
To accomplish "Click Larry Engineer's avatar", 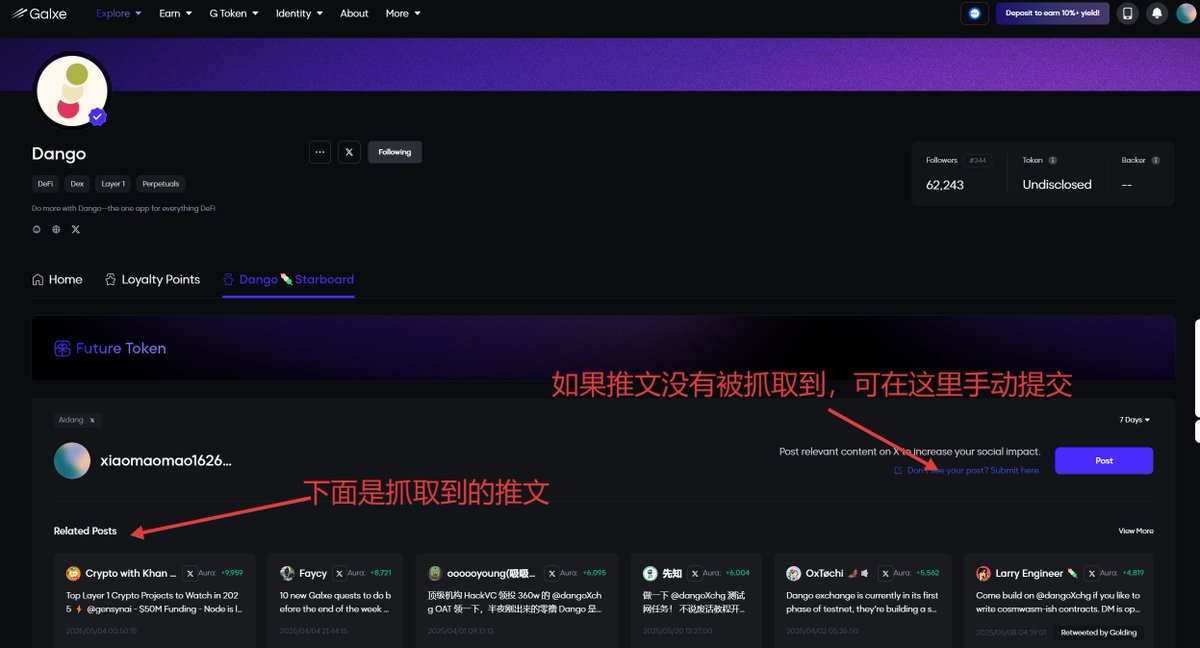I will point(984,574).
